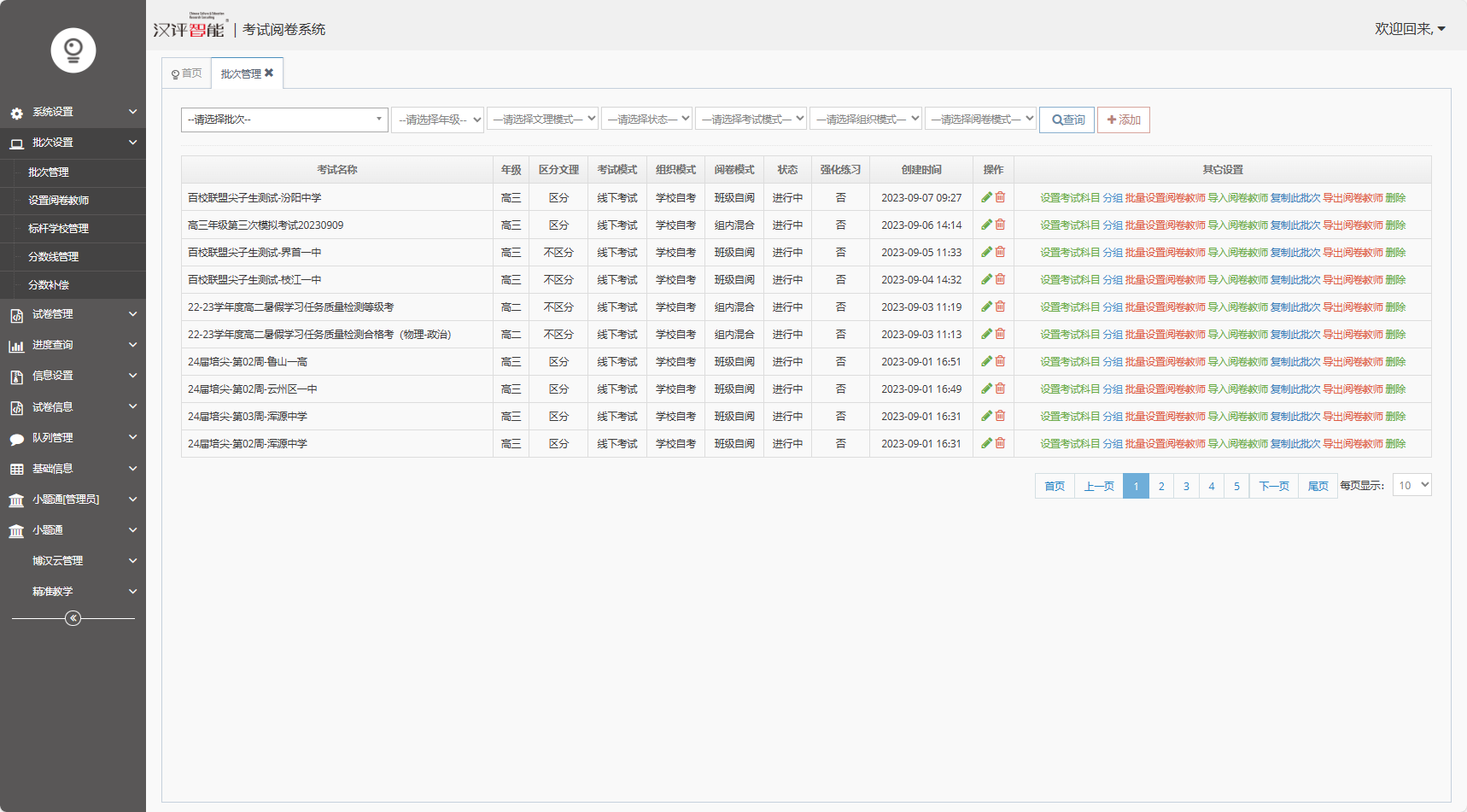This screenshot has height=812, width=1467.
Task: Switch to the 首页 tab
Action: [x=187, y=73]
